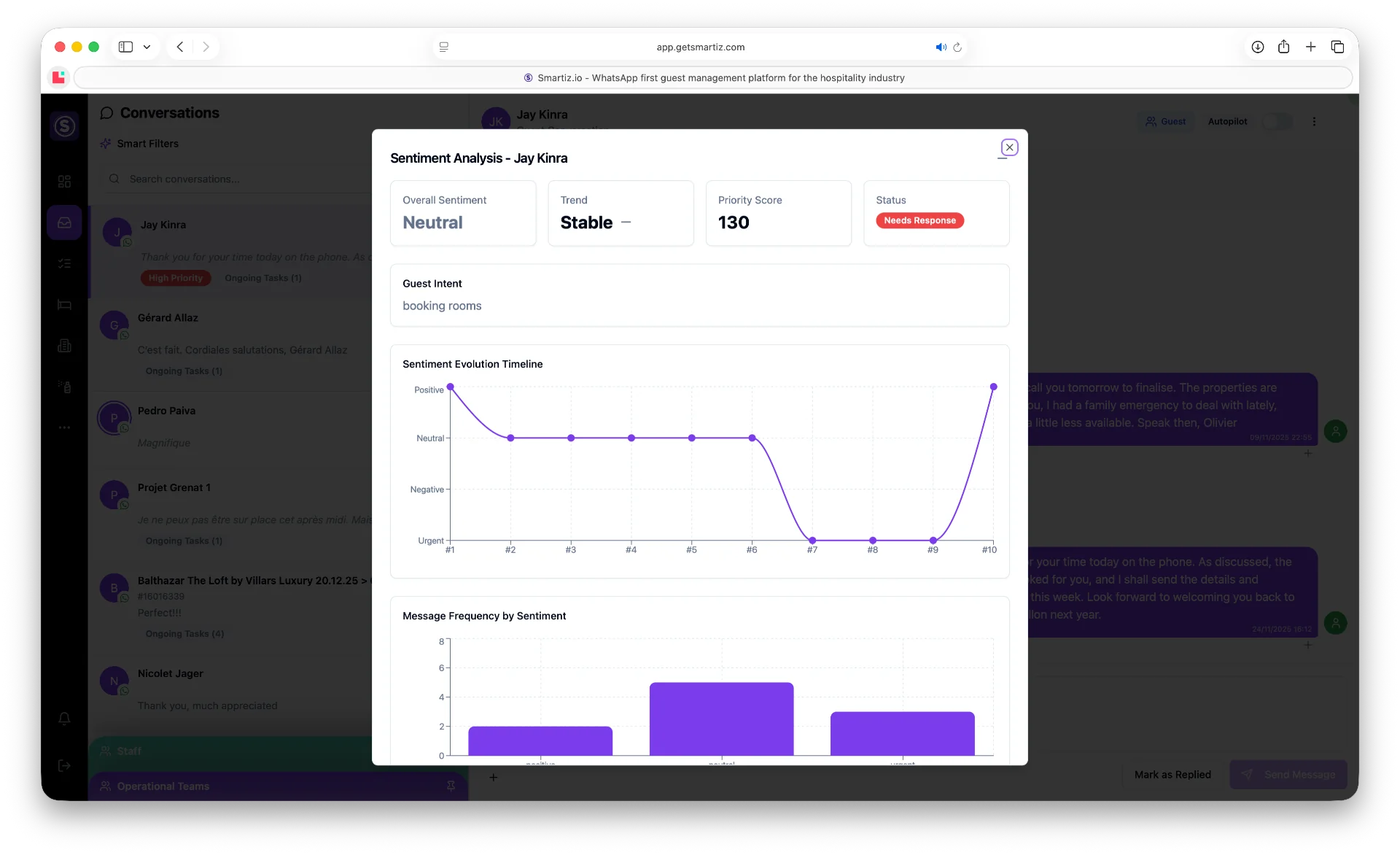The width and height of the screenshot is (1400, 855).
Task: Click the Needs Response status badge
Action: pyautogui.click(x=919, y=220)
